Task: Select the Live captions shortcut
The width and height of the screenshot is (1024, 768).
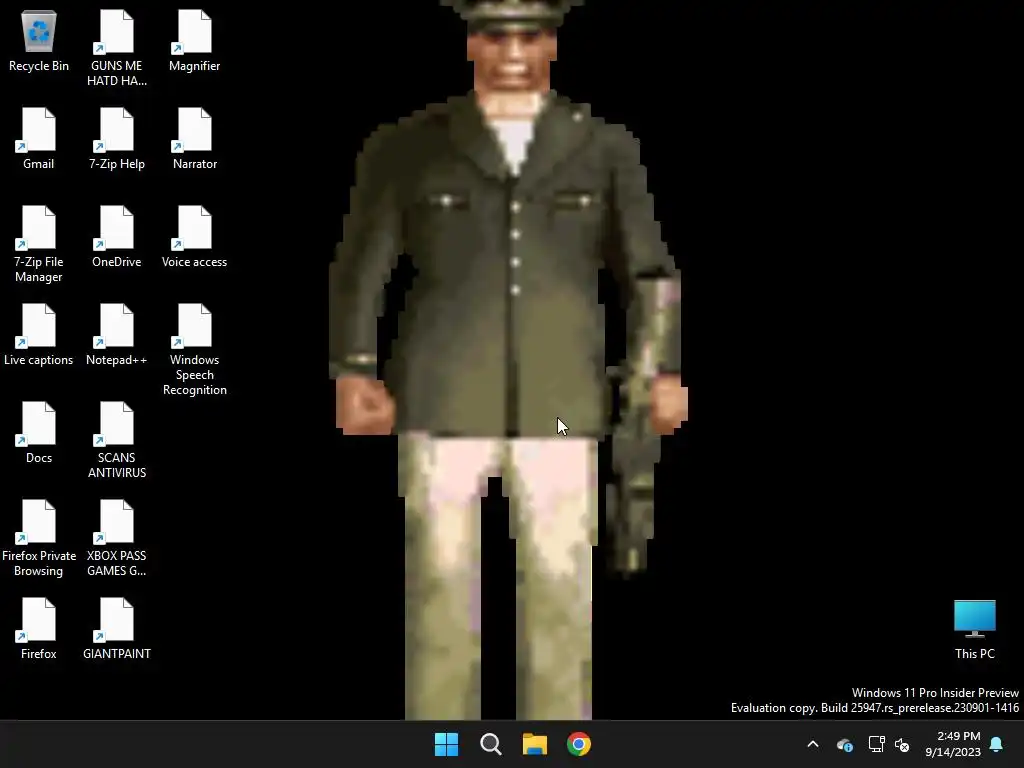Action: pos(39,335)
